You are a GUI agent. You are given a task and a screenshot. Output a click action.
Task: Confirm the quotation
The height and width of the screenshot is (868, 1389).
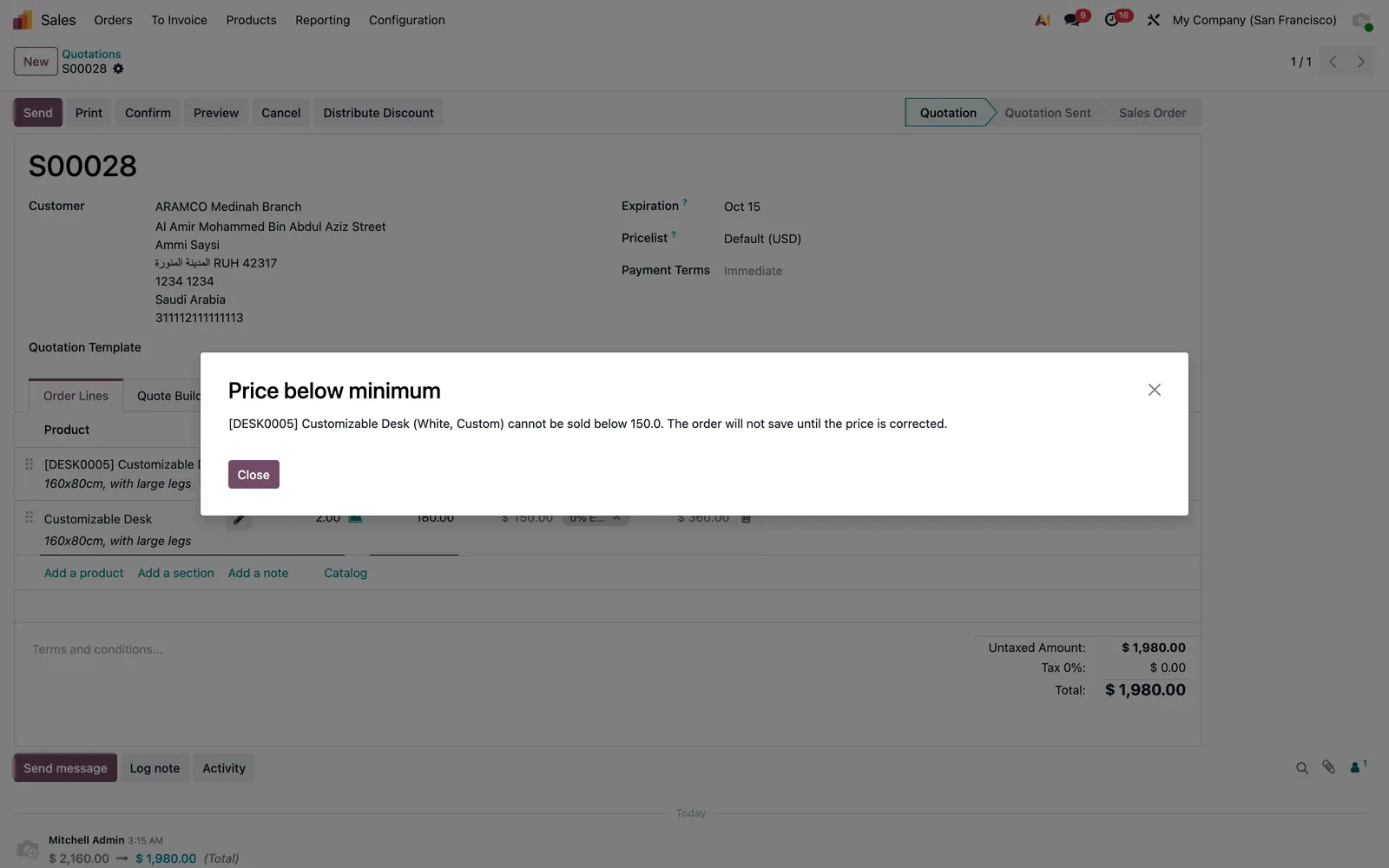(148, 113)
